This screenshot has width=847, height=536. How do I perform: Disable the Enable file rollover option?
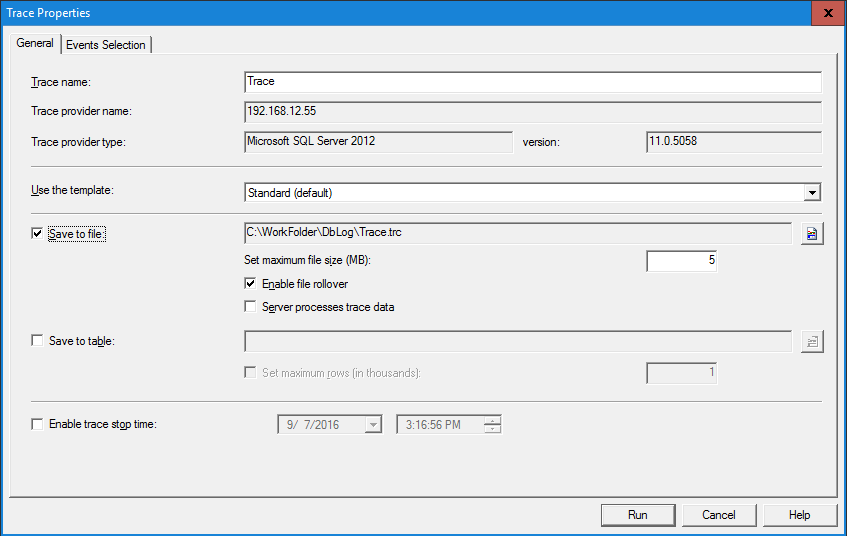tap(250, 284)
